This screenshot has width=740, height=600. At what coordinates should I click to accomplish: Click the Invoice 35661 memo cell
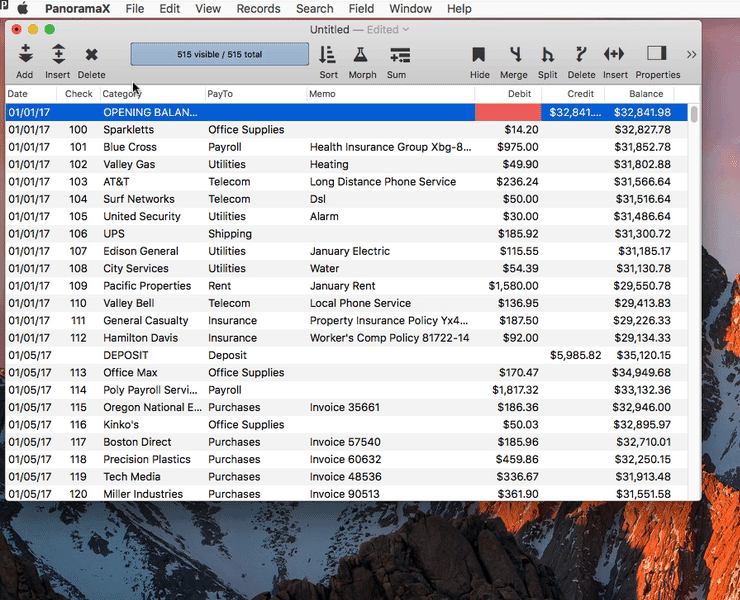point(391,407)
